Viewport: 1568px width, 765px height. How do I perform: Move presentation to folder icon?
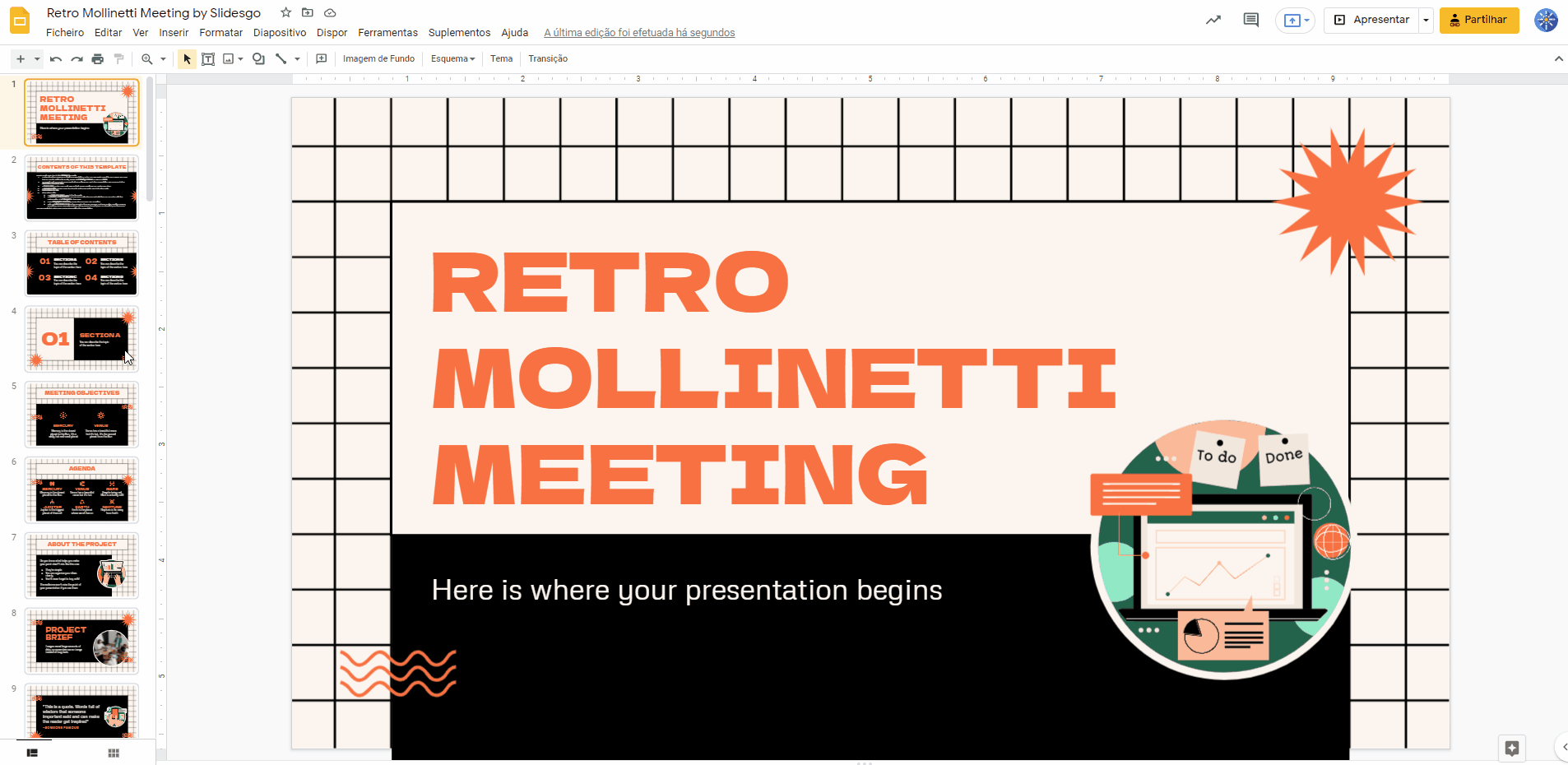[x=308, y=12]
